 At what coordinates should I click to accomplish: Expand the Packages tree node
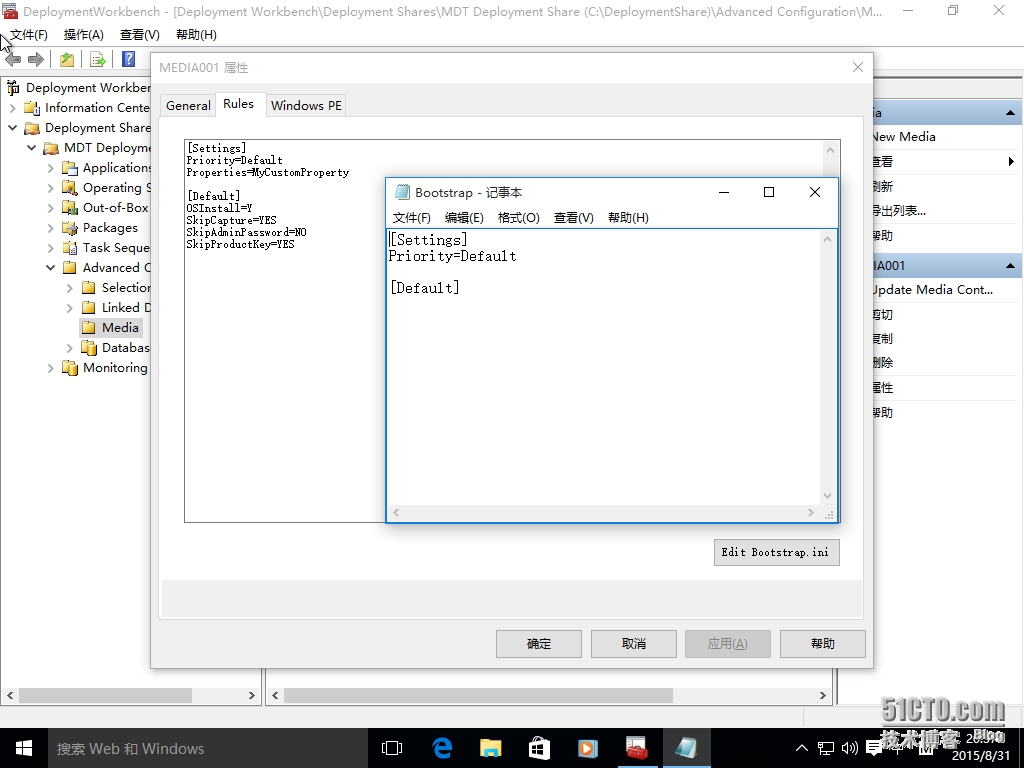tap(50, 228)
